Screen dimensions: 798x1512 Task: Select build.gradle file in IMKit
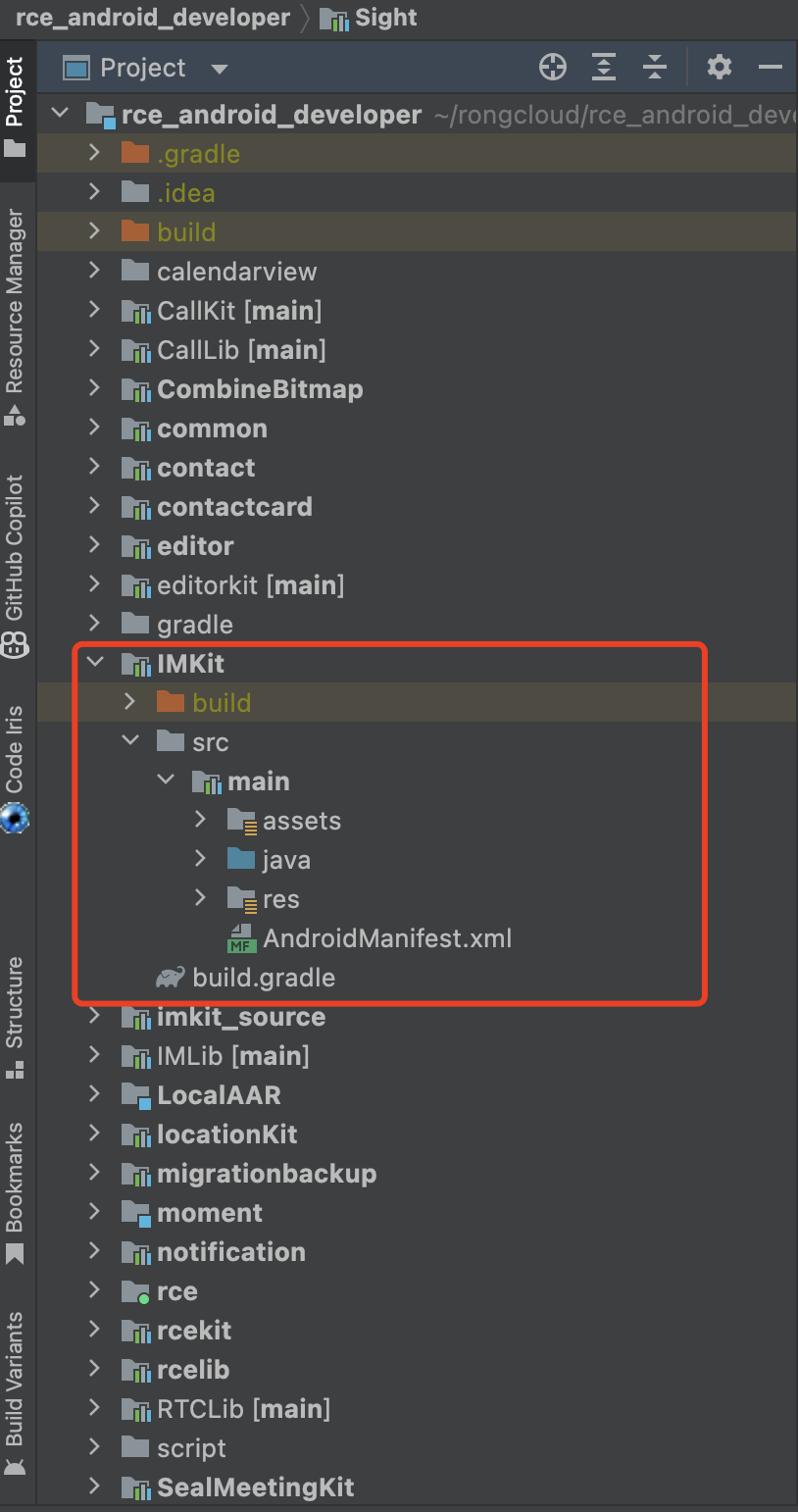263,978
